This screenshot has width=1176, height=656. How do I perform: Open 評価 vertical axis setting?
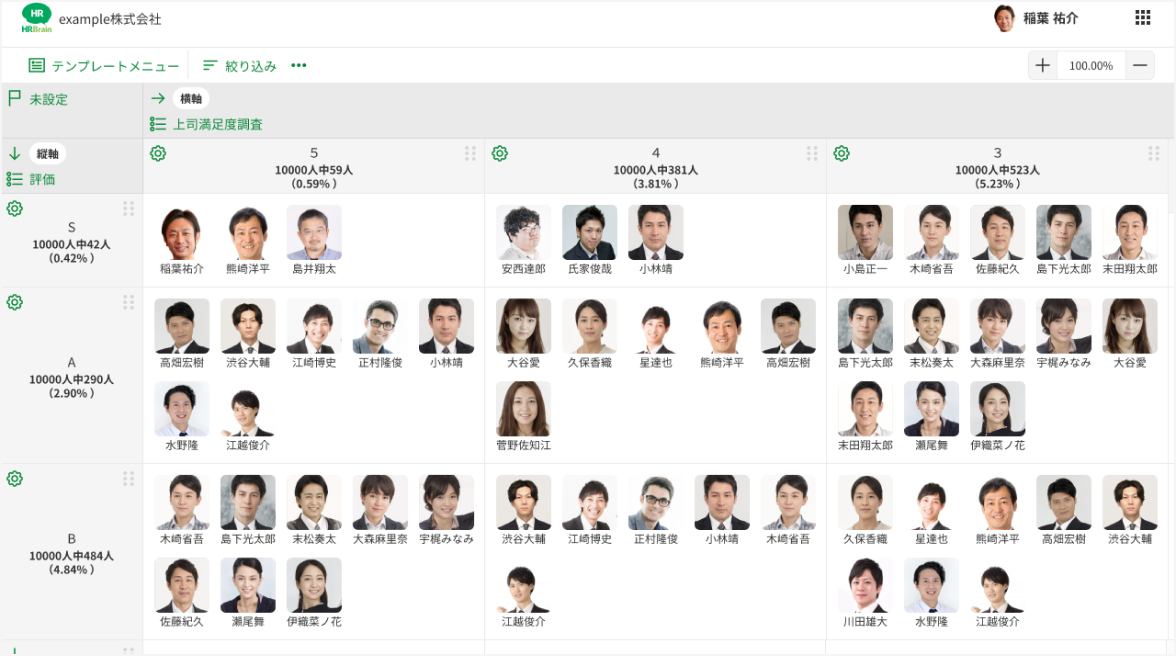click(x=31, y=179)
